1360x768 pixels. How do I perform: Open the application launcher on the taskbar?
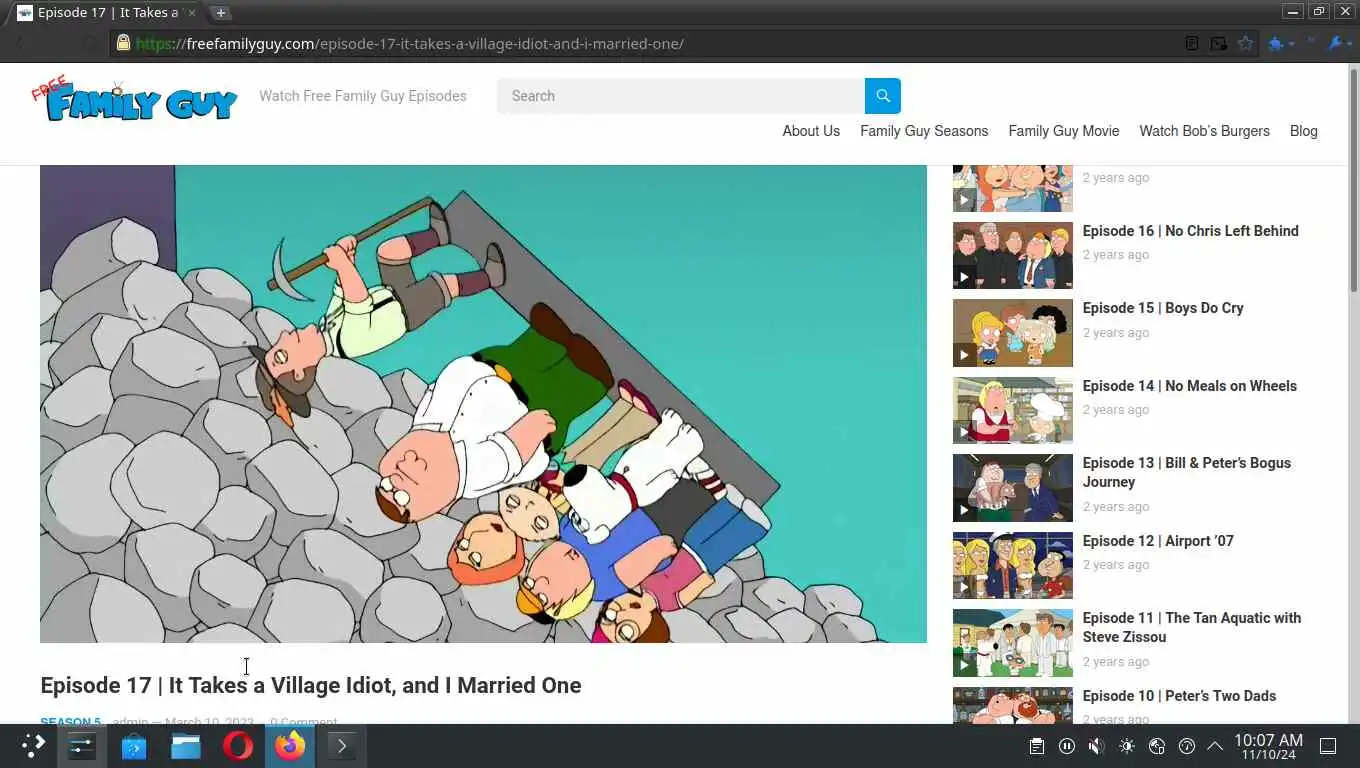(x=33, y=746)
